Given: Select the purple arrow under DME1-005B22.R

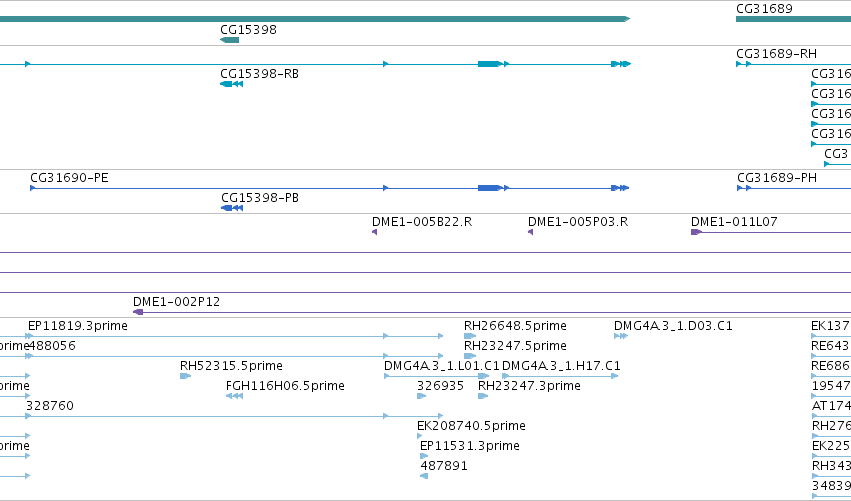Looking at the screenshot, I should click(x=374, y=232).
